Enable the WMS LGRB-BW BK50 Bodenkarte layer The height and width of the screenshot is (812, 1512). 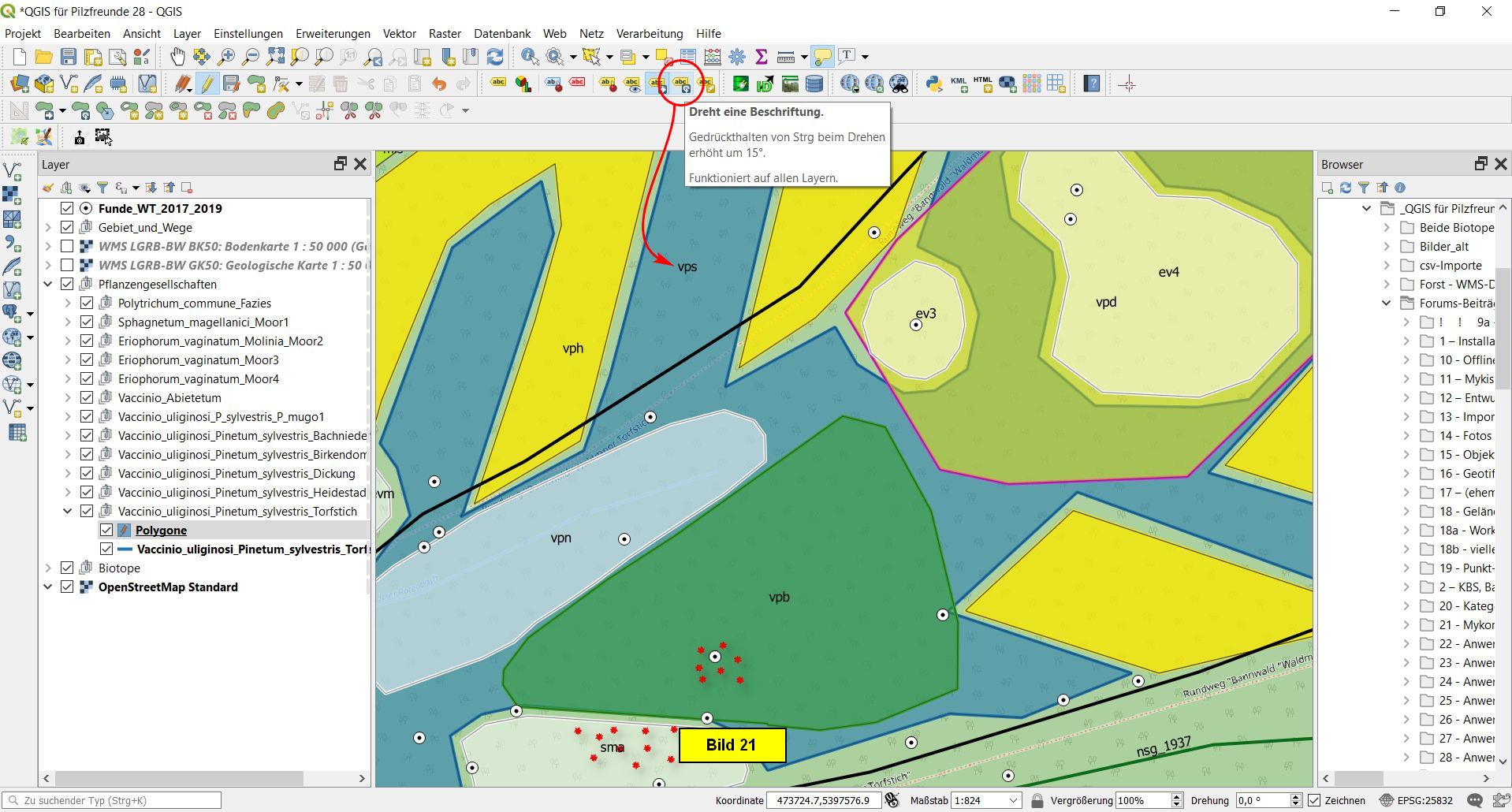point(67,247)
